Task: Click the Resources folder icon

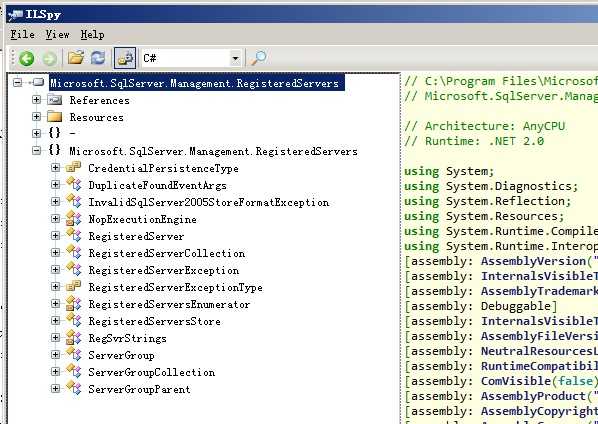Action: pyautogui.click(x=55, y=116)
